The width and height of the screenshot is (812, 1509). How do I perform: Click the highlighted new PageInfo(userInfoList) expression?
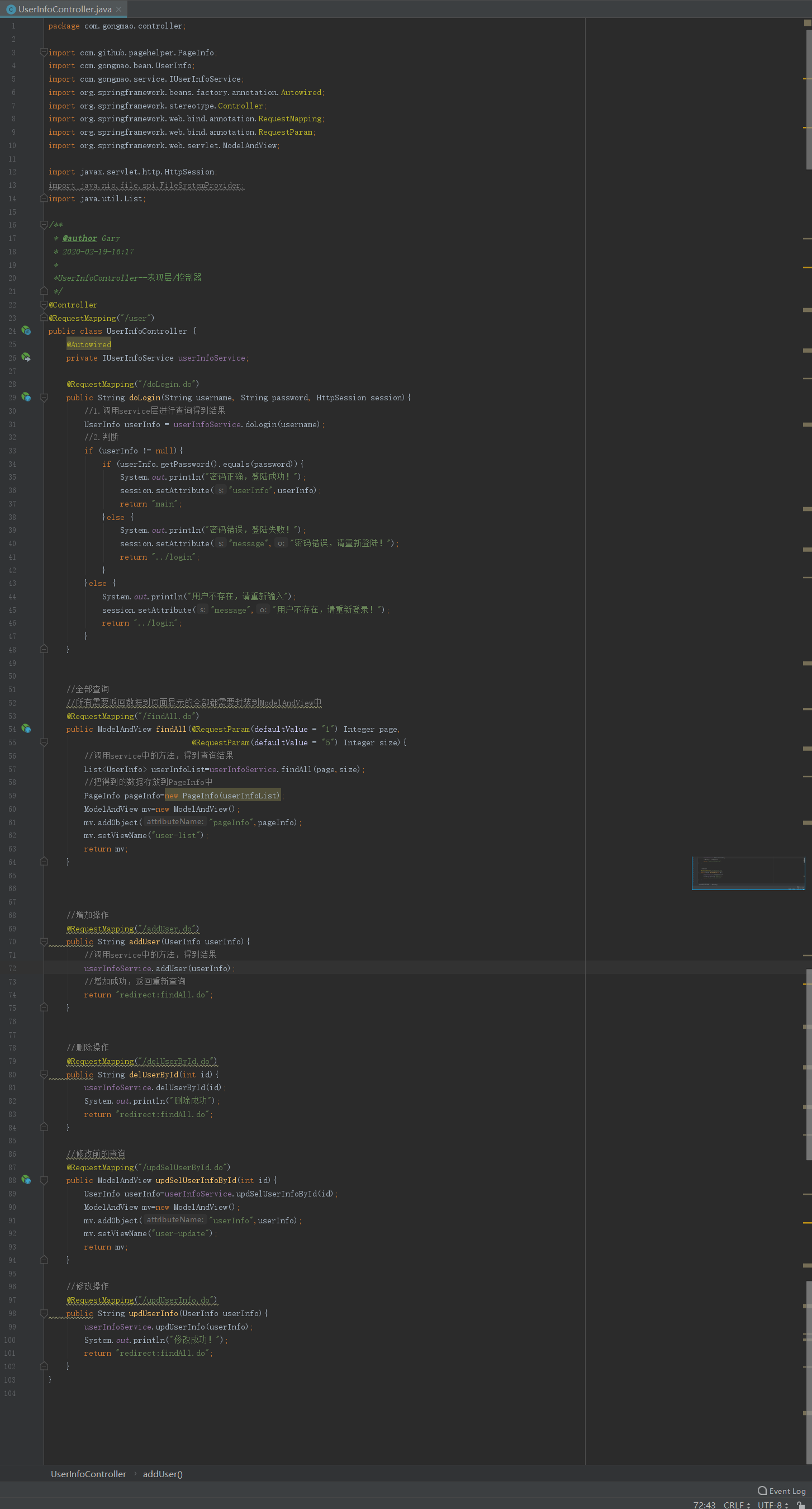tap(222, 796)
